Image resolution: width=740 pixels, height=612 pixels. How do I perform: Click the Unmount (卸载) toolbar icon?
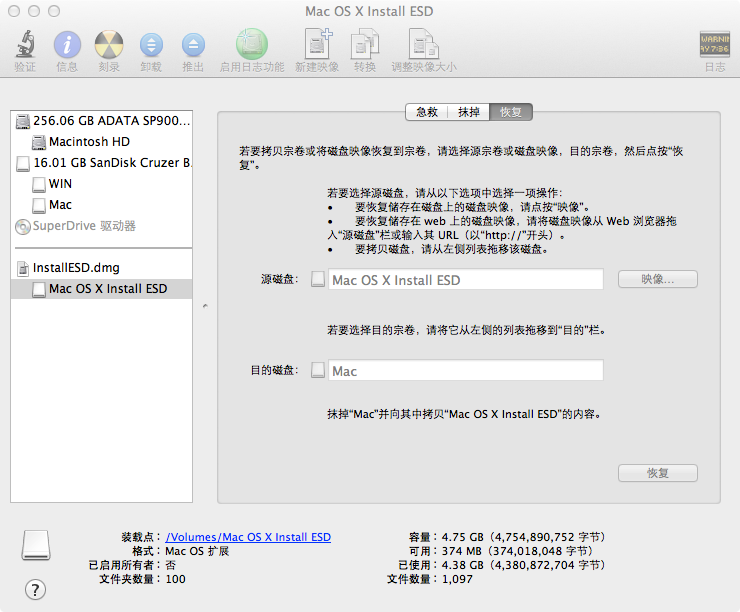(151, 45)
